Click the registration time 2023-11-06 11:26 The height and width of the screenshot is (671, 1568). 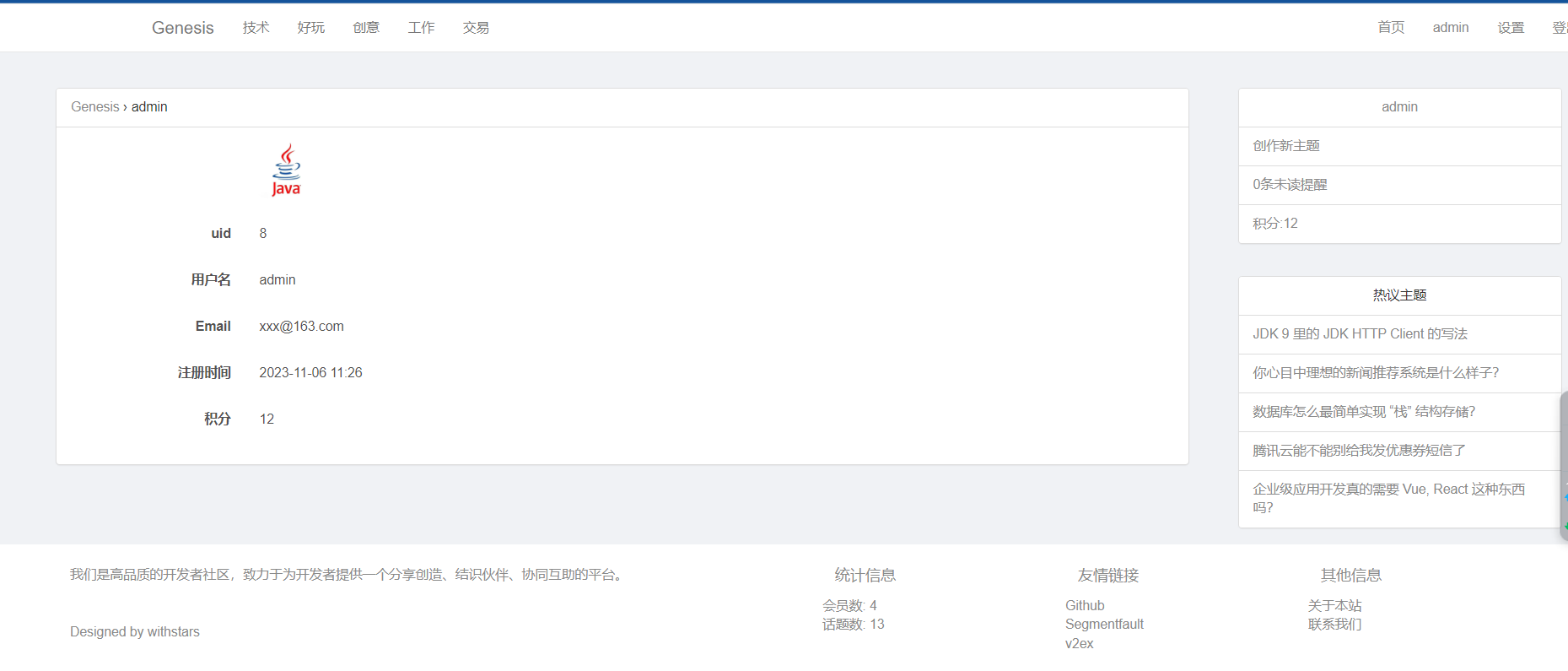click(310, 373)
